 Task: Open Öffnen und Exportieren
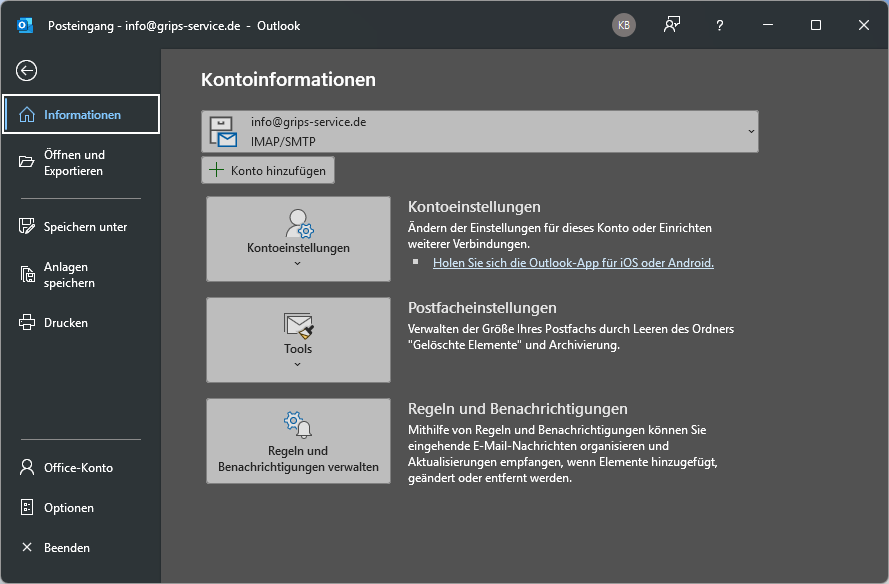tap(81, 163)
